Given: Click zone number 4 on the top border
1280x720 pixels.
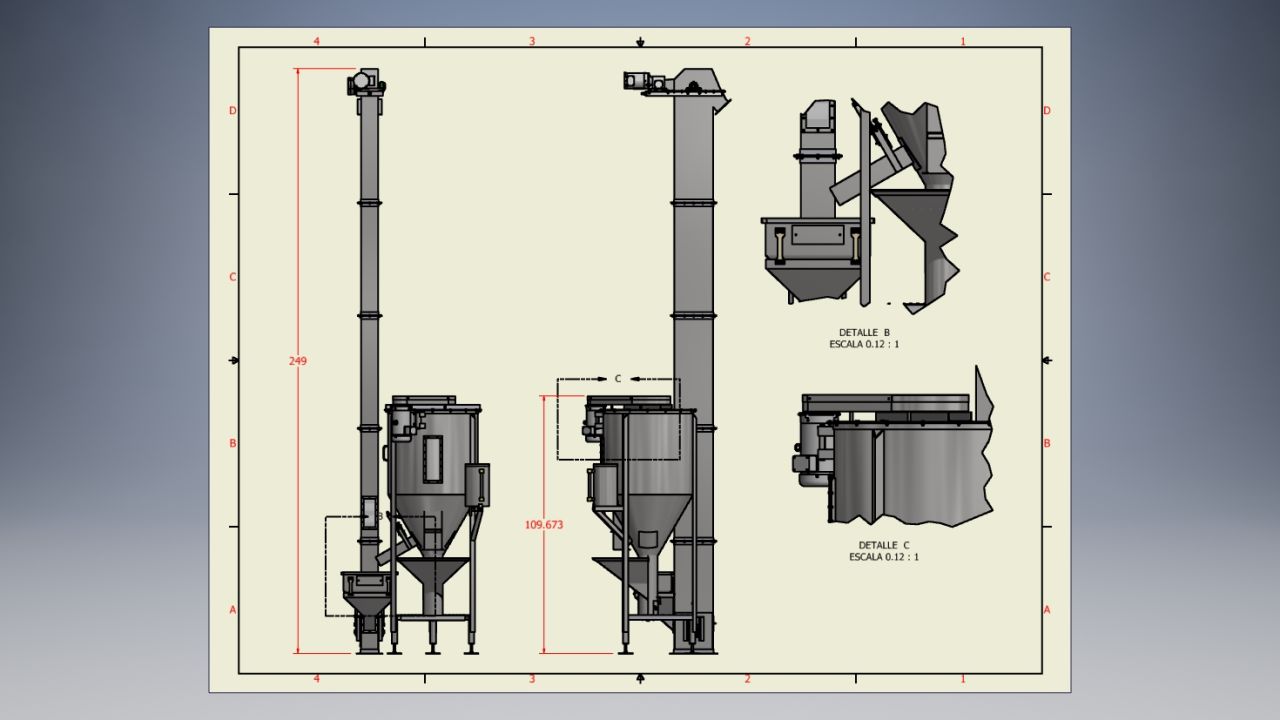Looking at the screenshot, I should pos(317,41).
